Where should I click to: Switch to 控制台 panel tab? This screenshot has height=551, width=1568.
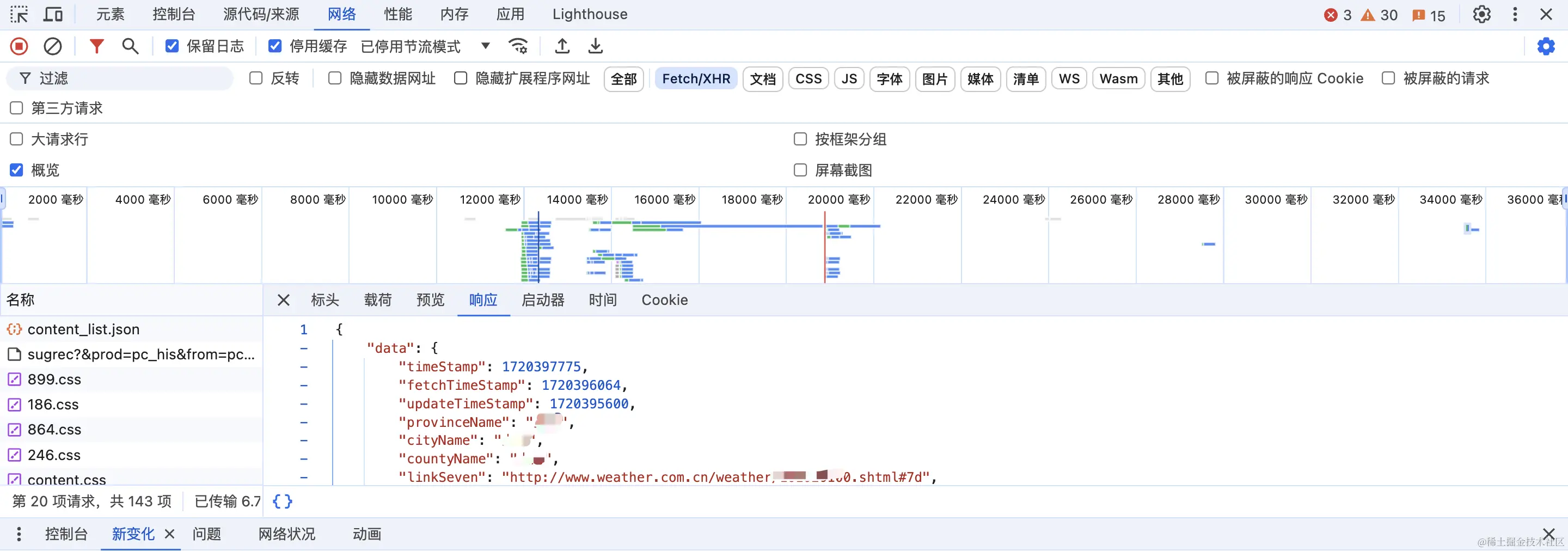174,14
